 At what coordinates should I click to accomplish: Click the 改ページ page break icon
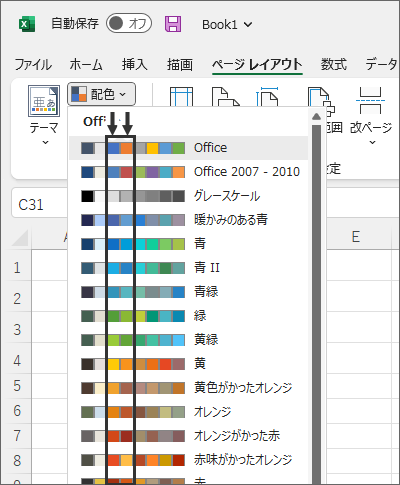click(x=370, y=100)
